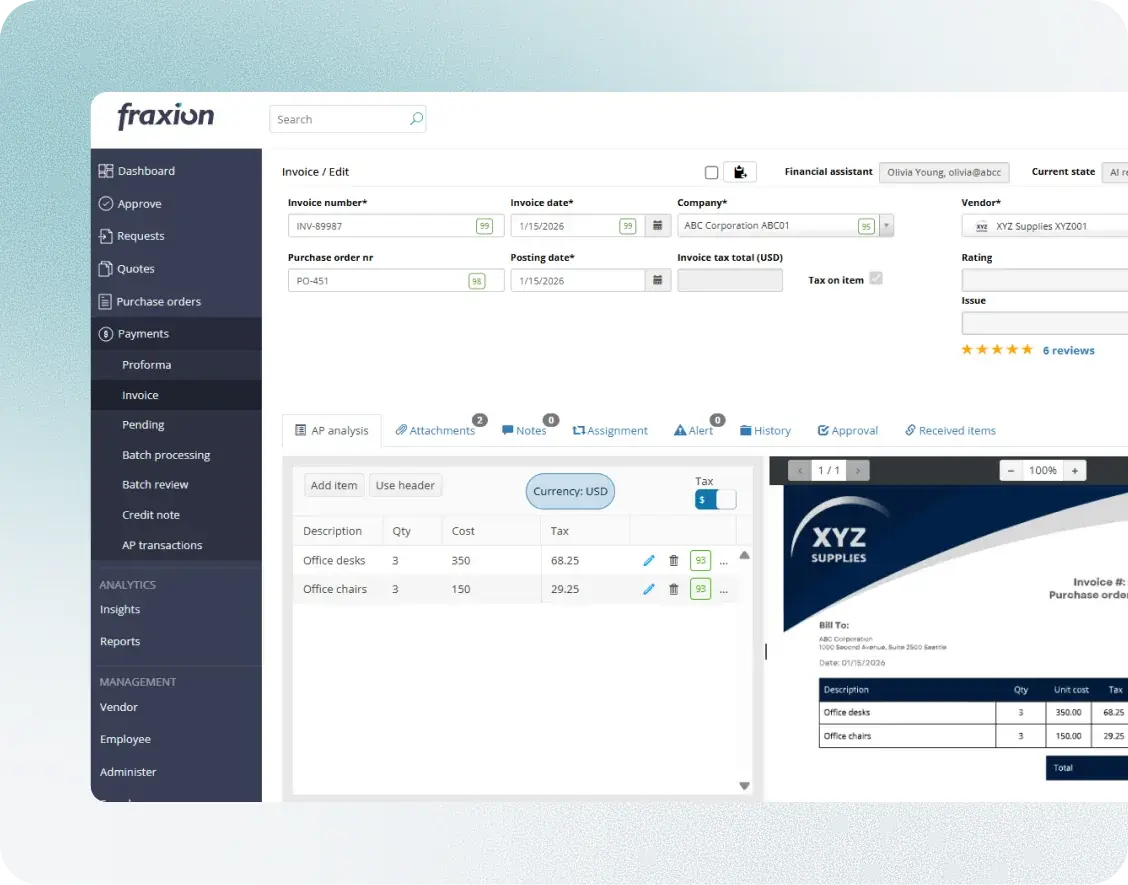
Task: Open Approve in the sidebar
Action: tap(130, 204)
